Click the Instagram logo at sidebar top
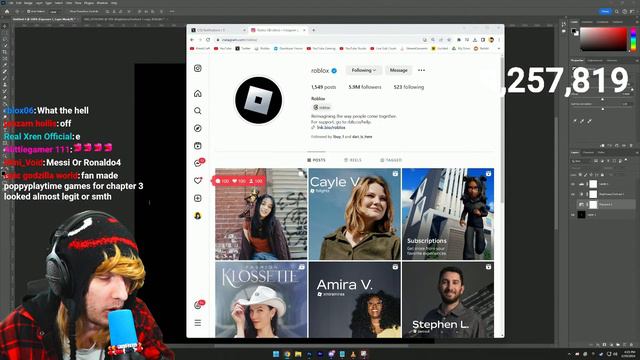Screen dimensions: 640x360 tap(198, 68)
